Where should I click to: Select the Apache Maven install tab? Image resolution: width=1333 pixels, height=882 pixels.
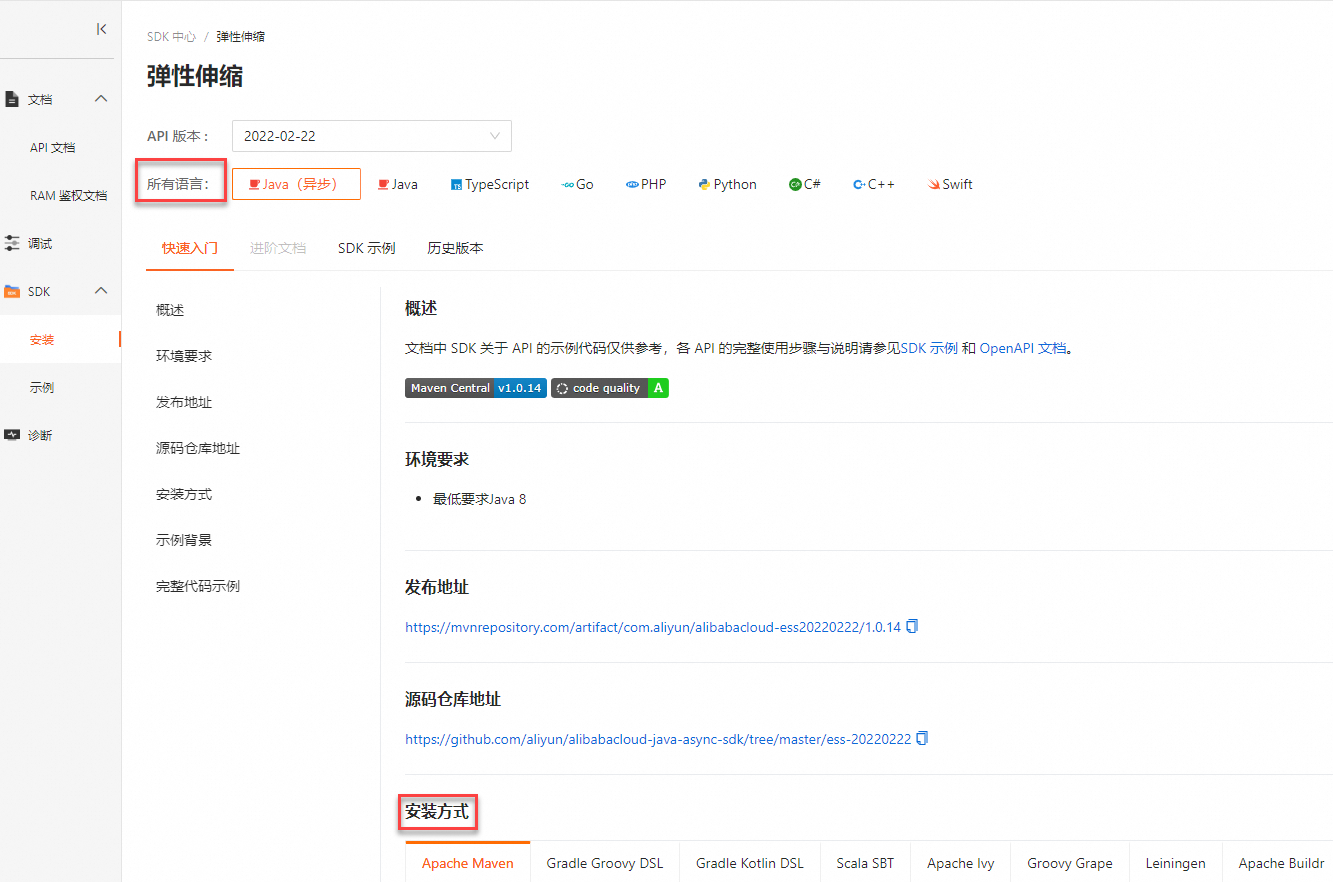click(468, 863)
